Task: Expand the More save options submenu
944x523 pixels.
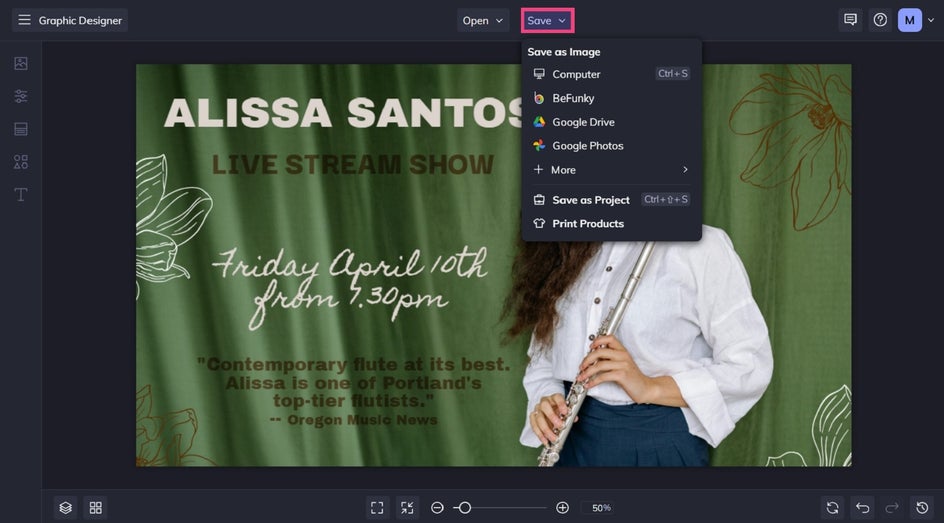Action: click(611, 170)
